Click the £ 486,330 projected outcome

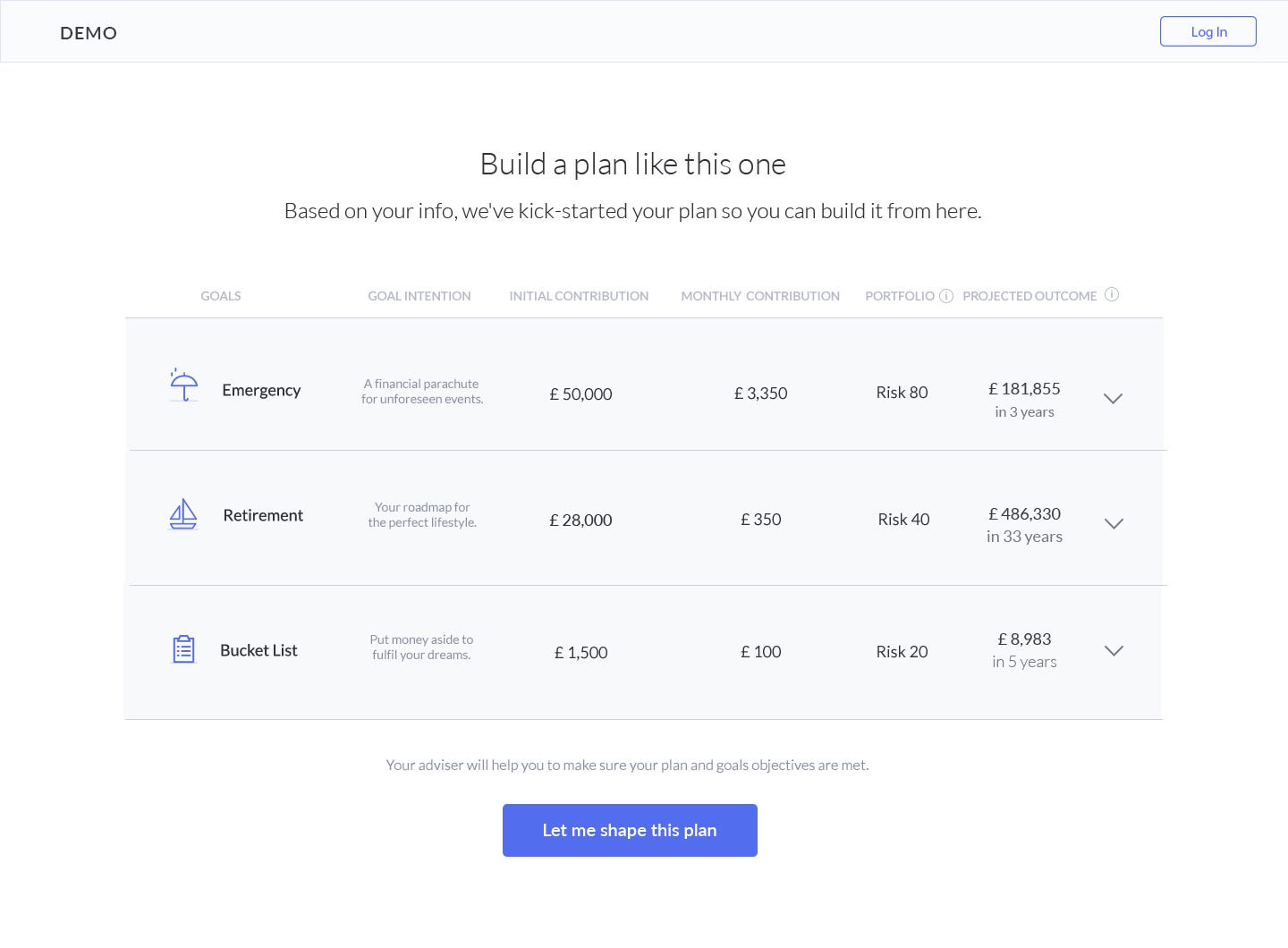click(x=1024, y=513)
